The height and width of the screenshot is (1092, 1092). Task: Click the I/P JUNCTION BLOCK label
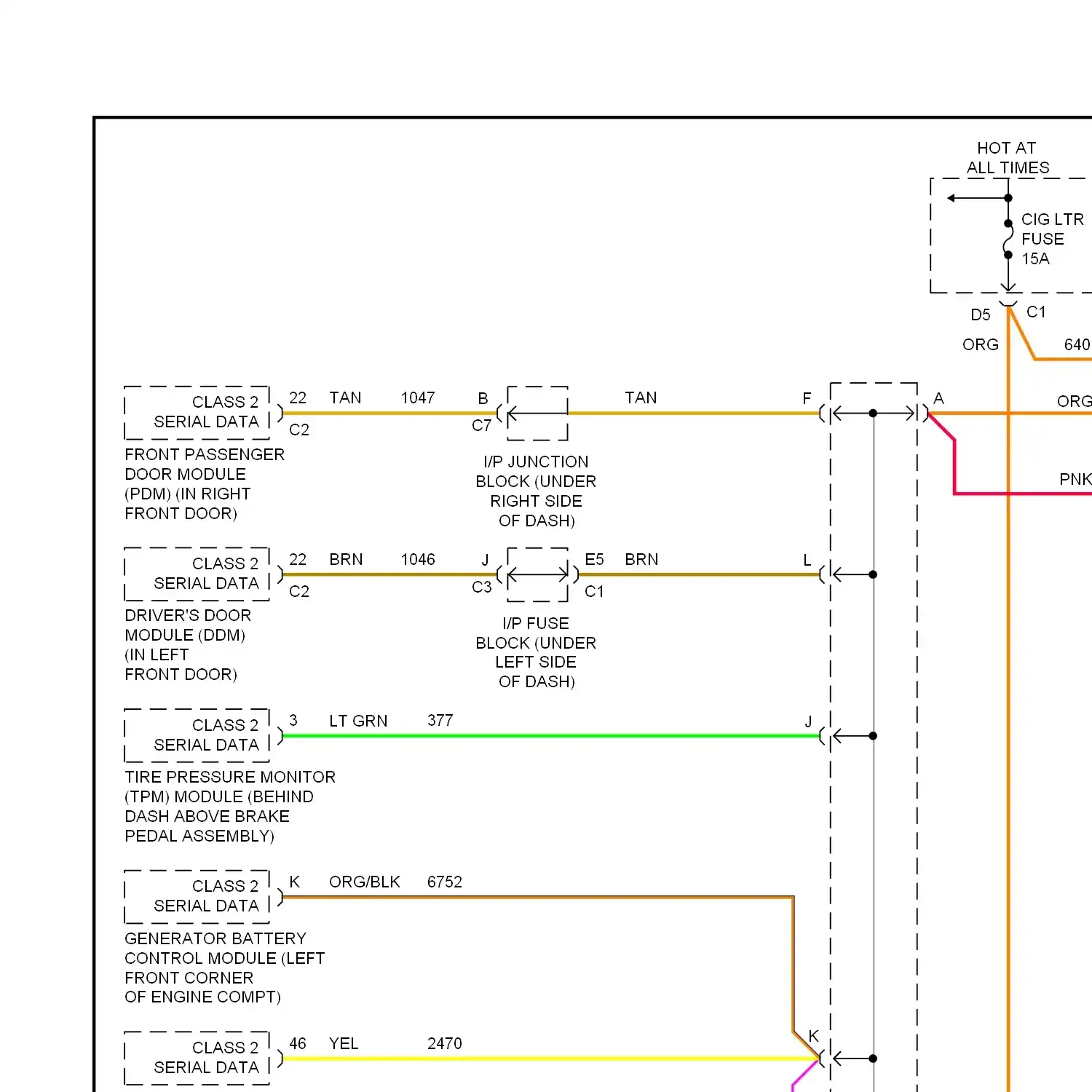pyautogui.click(x=537, y=491)
